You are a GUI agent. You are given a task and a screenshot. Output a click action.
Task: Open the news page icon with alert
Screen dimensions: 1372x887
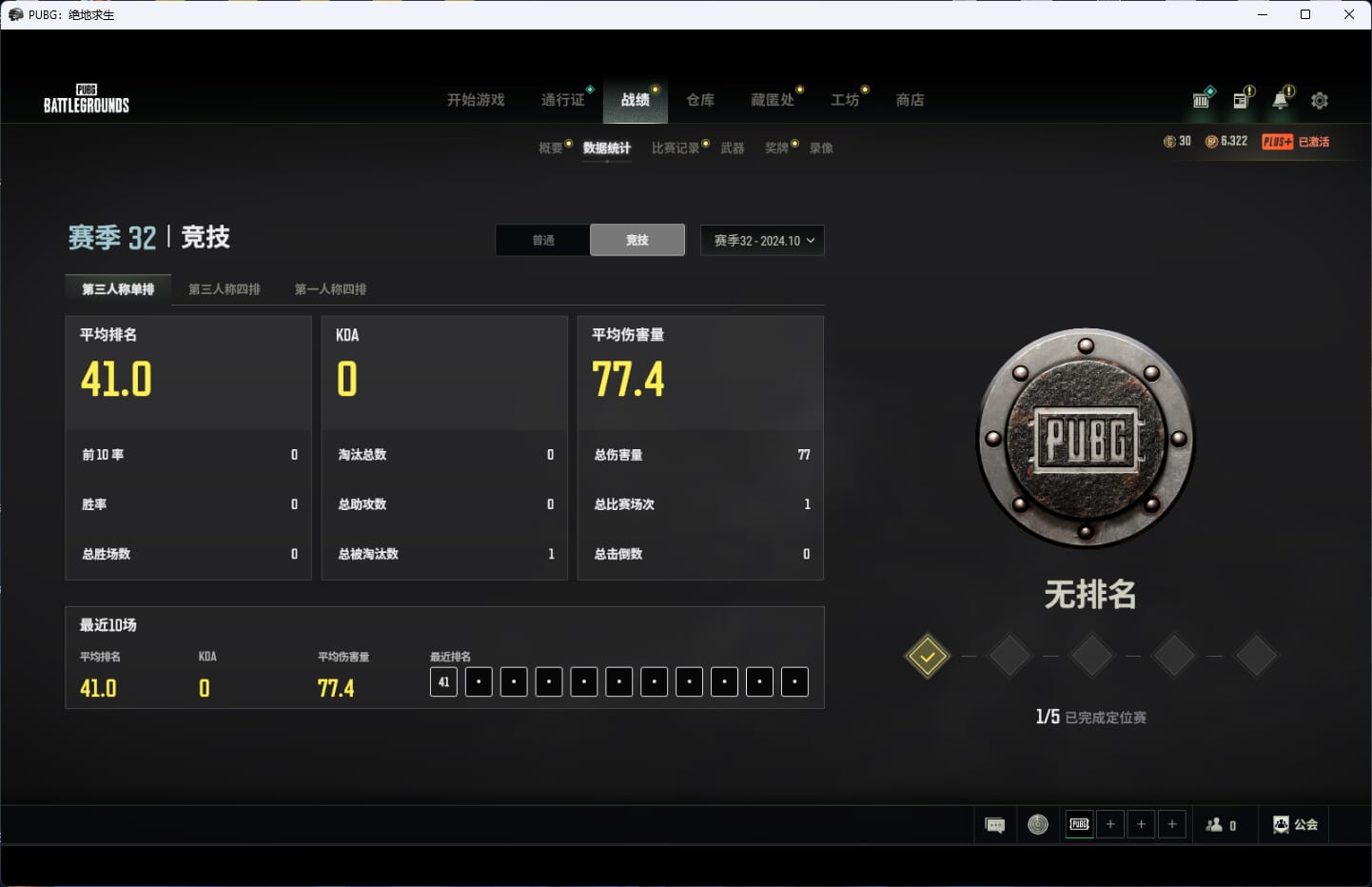tap(1242, 99)
